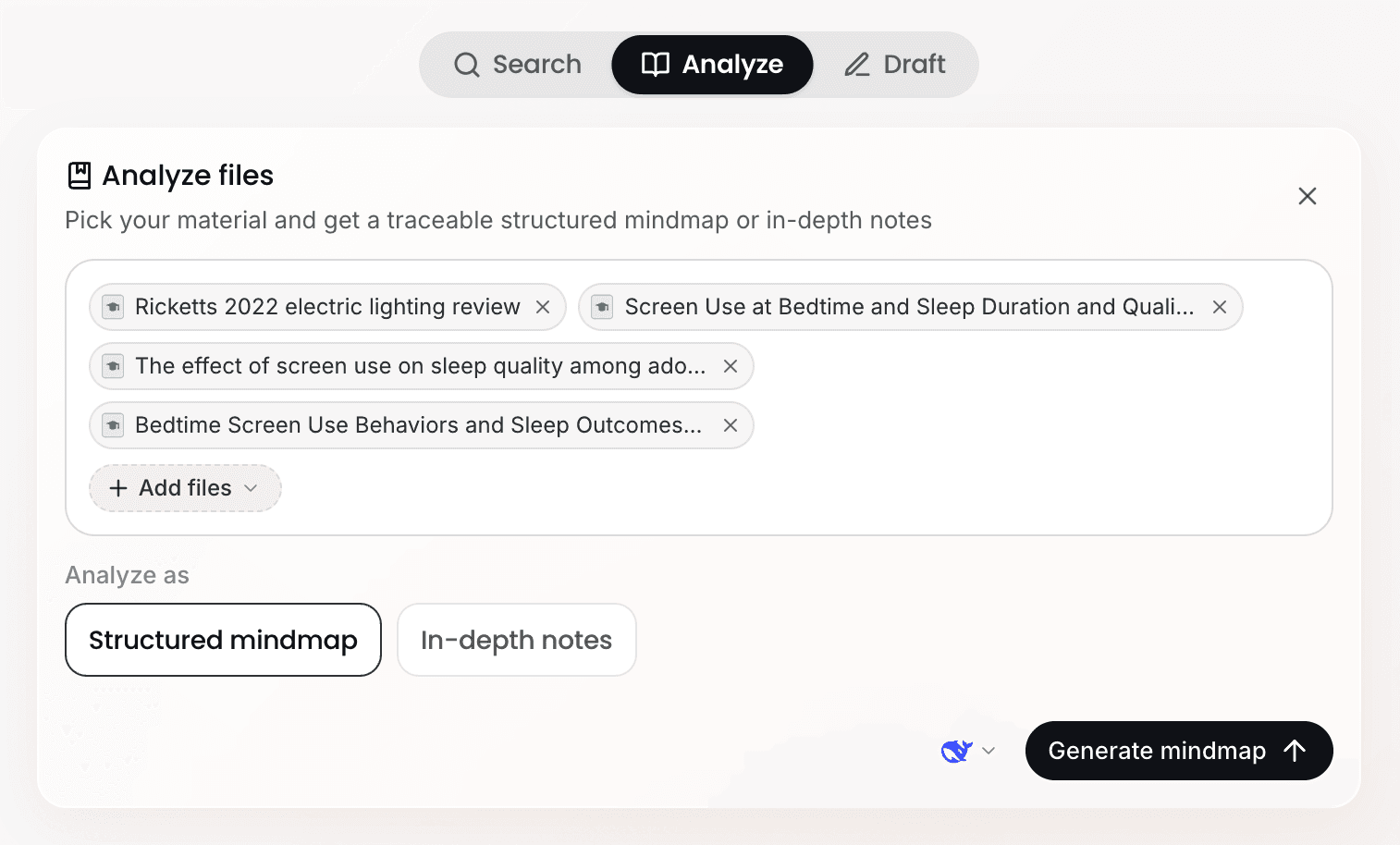
Task: Open the Add files dropdown
Action: click(185, 488)
